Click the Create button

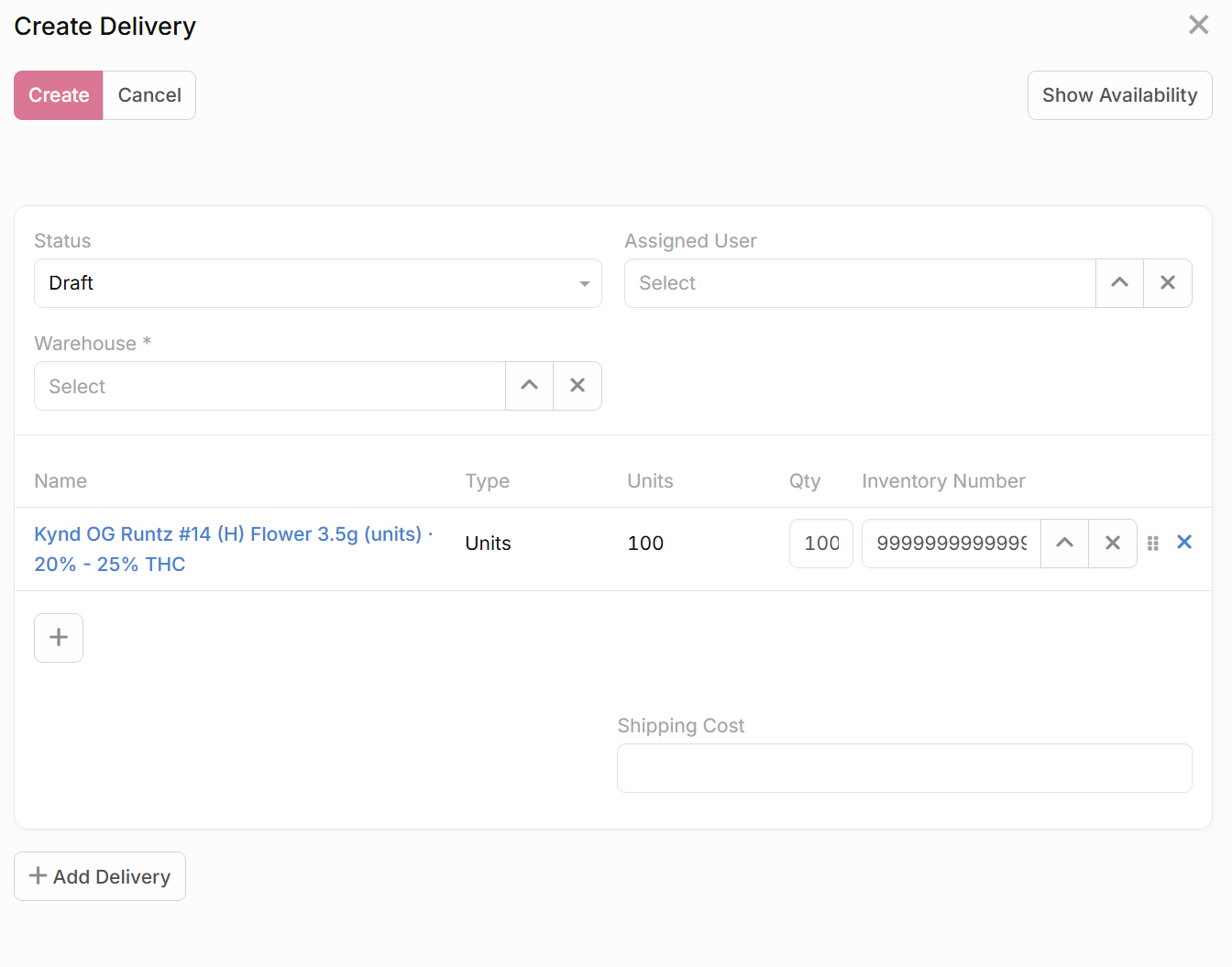(59, 95)
